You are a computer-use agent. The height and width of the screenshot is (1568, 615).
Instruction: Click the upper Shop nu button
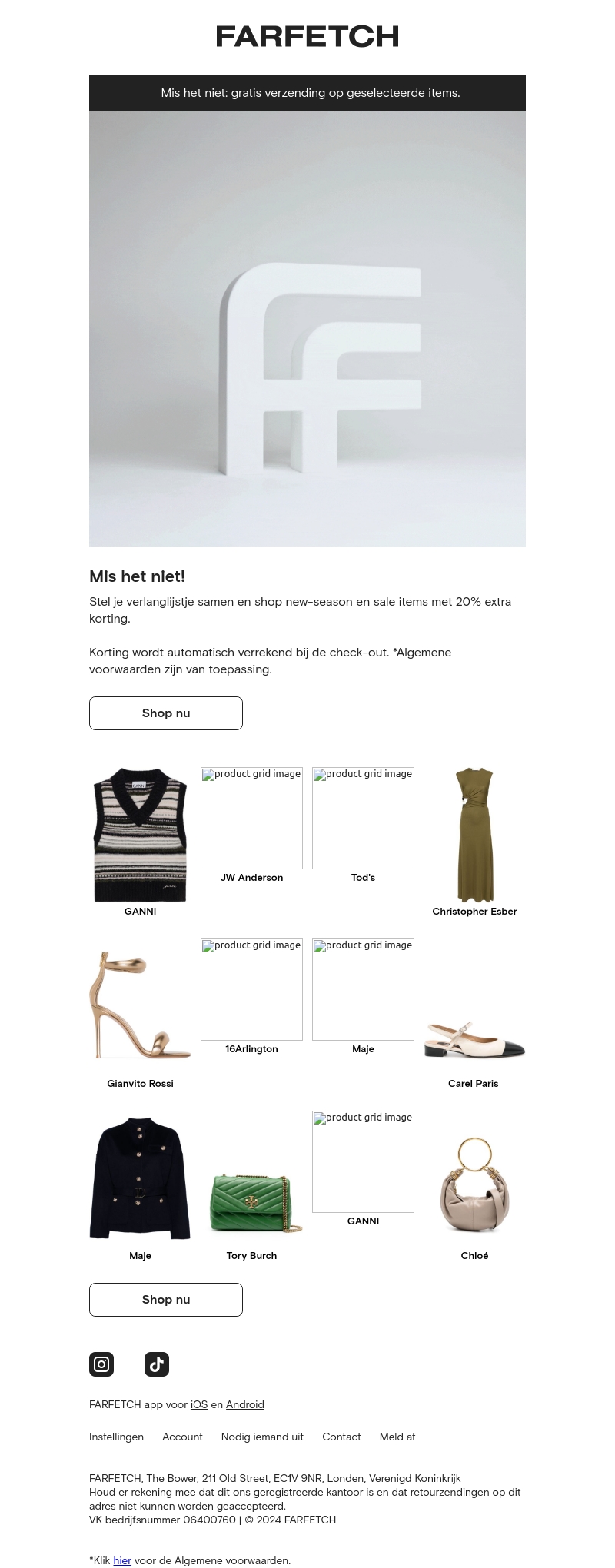pos(166,713)
